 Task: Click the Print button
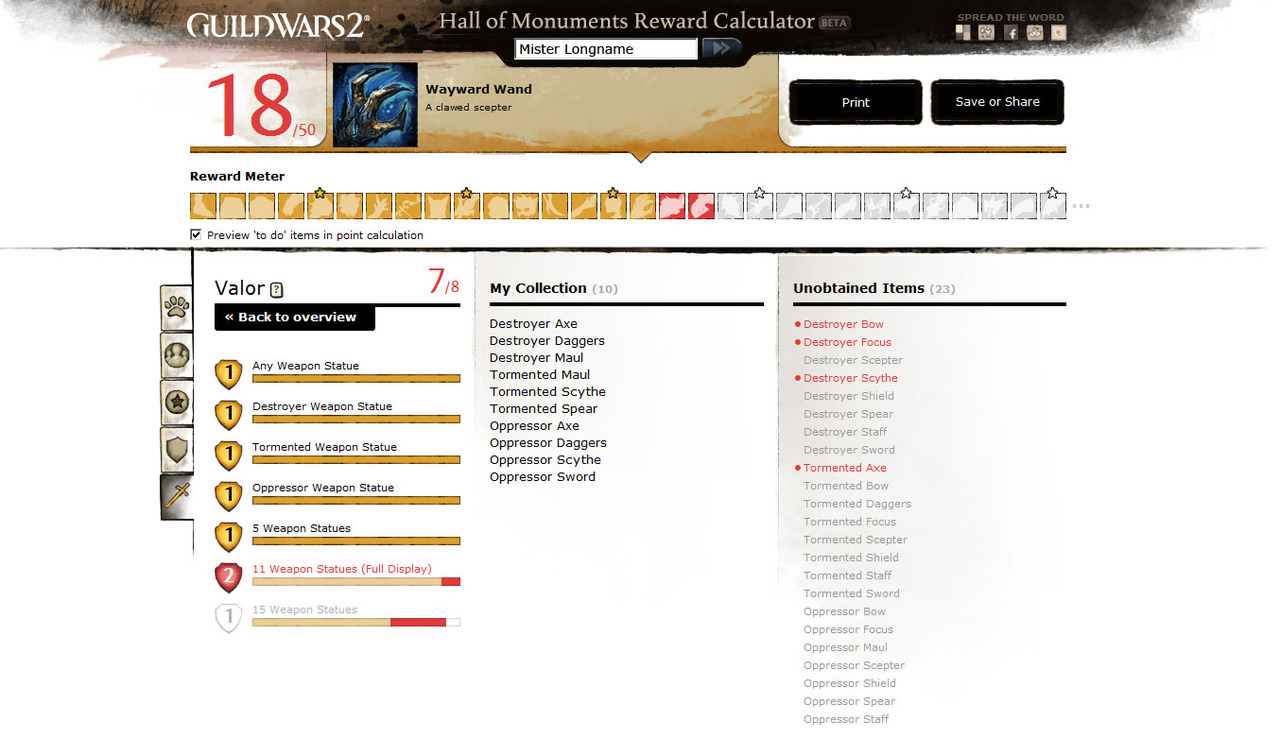point(856,102)
